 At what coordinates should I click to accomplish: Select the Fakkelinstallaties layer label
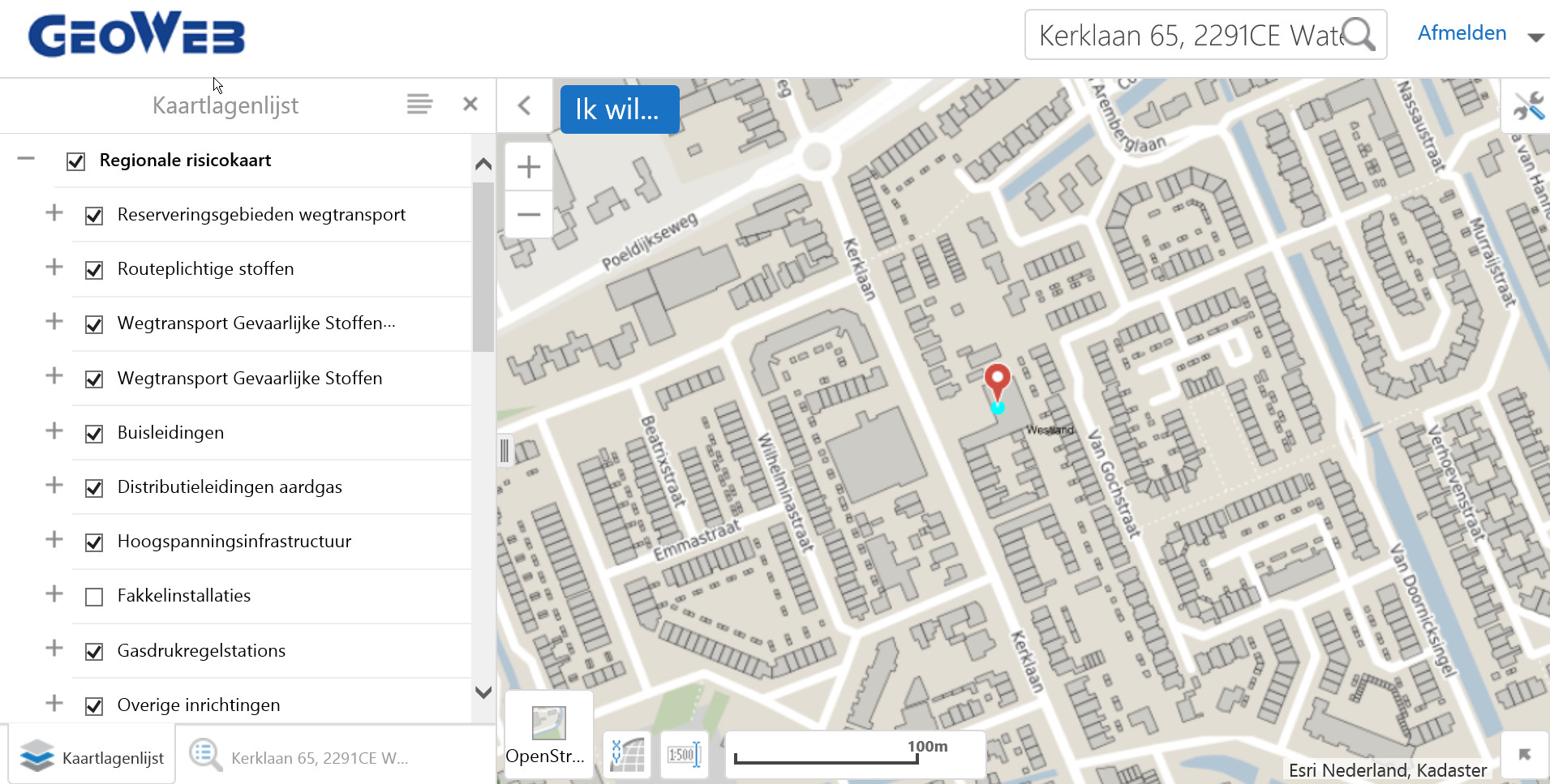(184, 595)
